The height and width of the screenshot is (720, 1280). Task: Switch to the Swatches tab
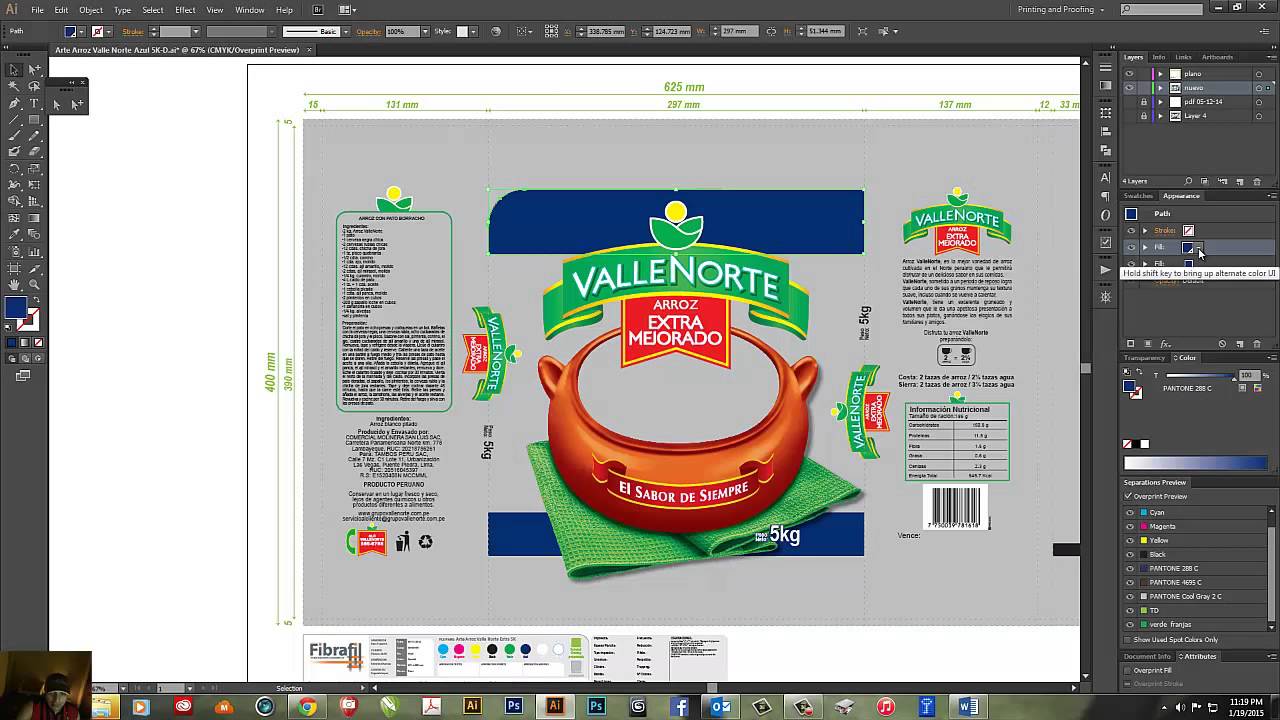pos(1138,196)
